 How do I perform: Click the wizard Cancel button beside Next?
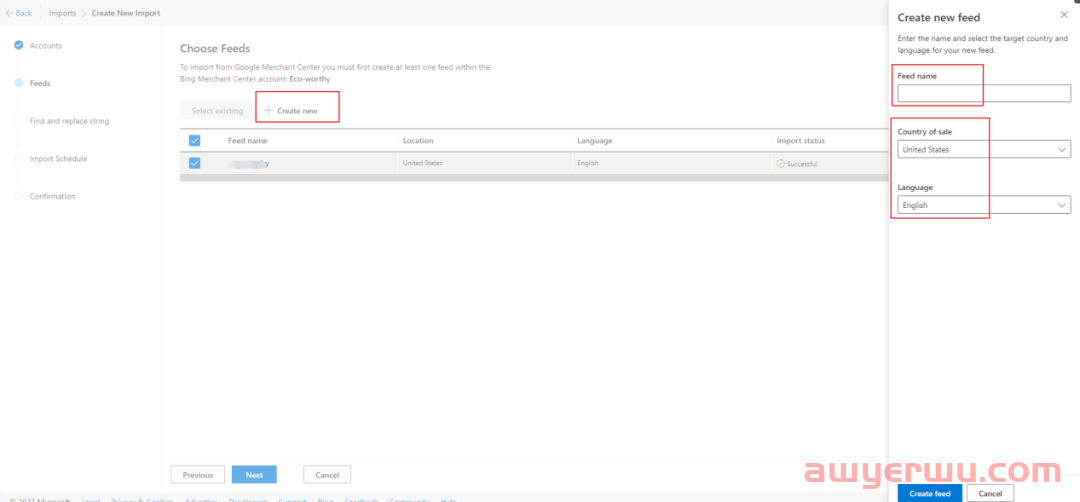point(327,474)
